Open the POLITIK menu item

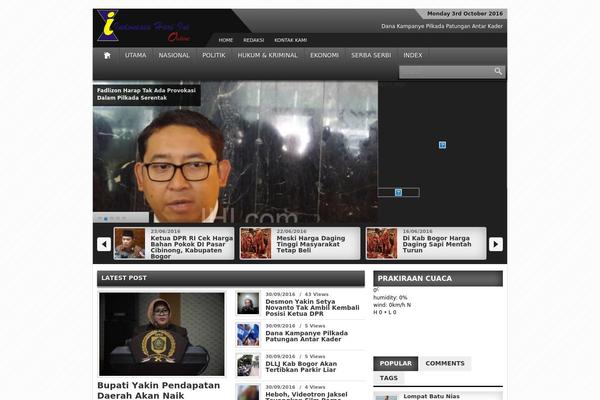pos(214,55)
